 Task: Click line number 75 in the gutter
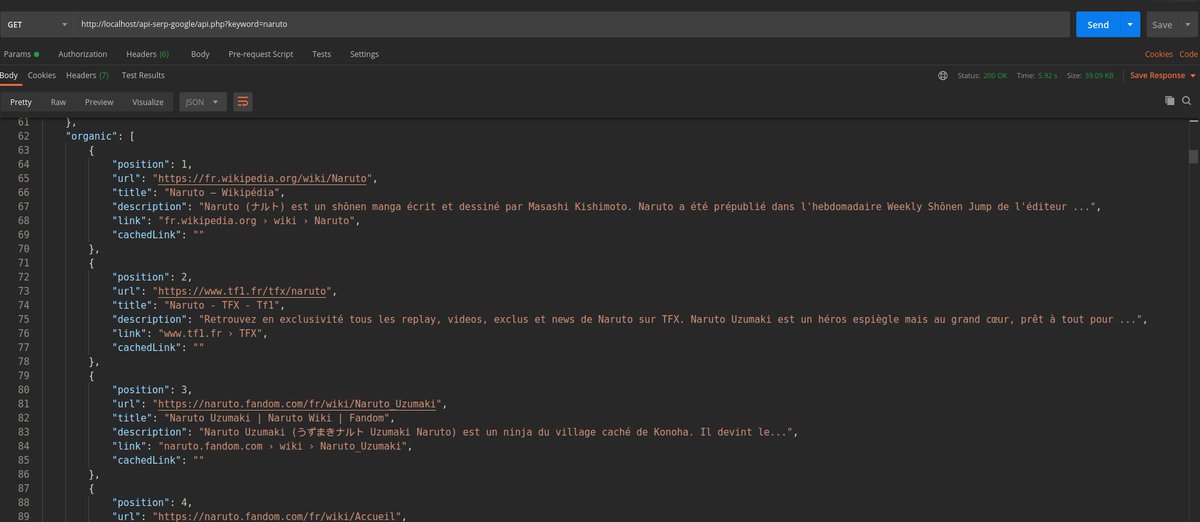coord(22,319)
